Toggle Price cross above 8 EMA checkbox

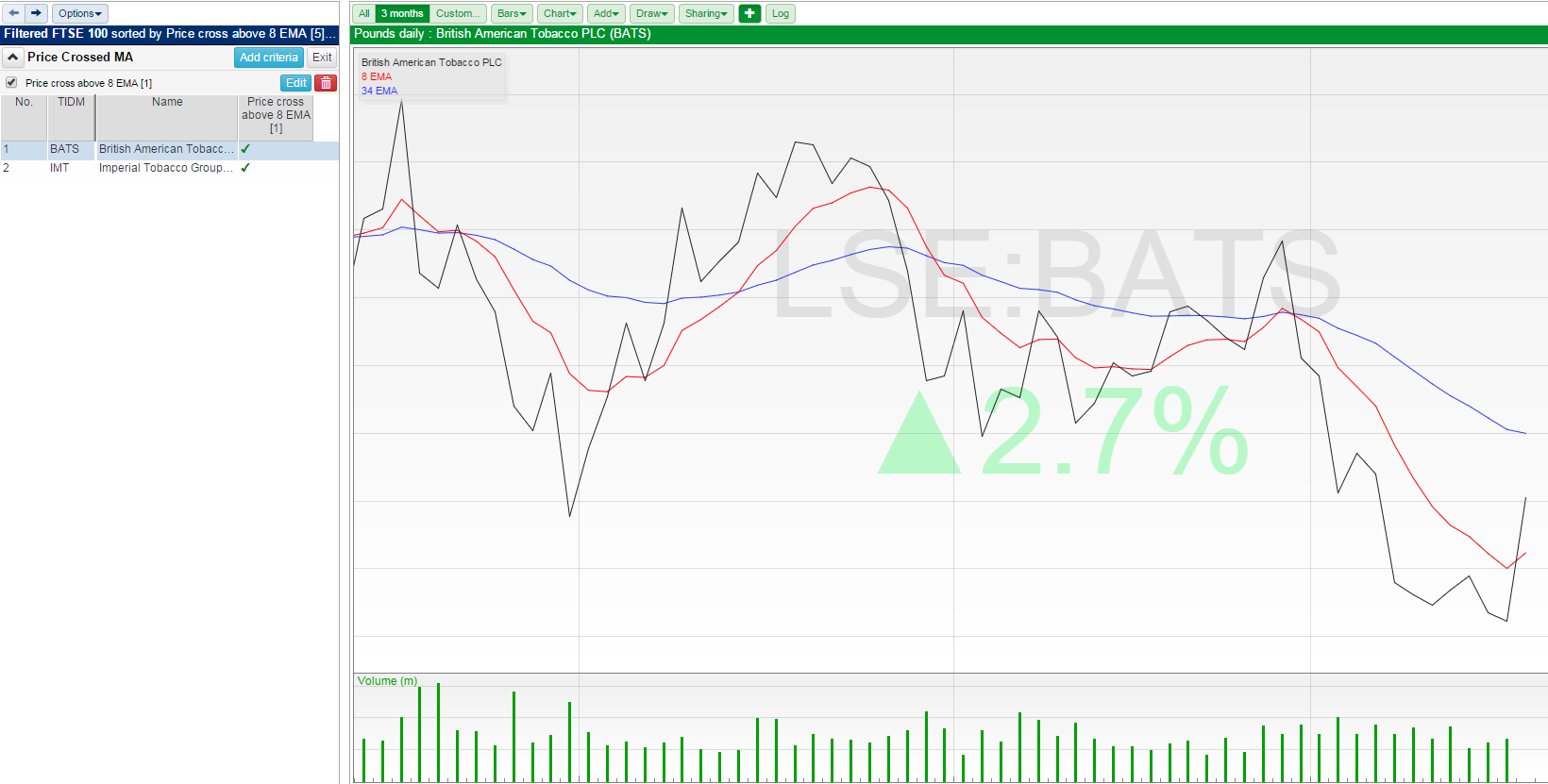11,83
